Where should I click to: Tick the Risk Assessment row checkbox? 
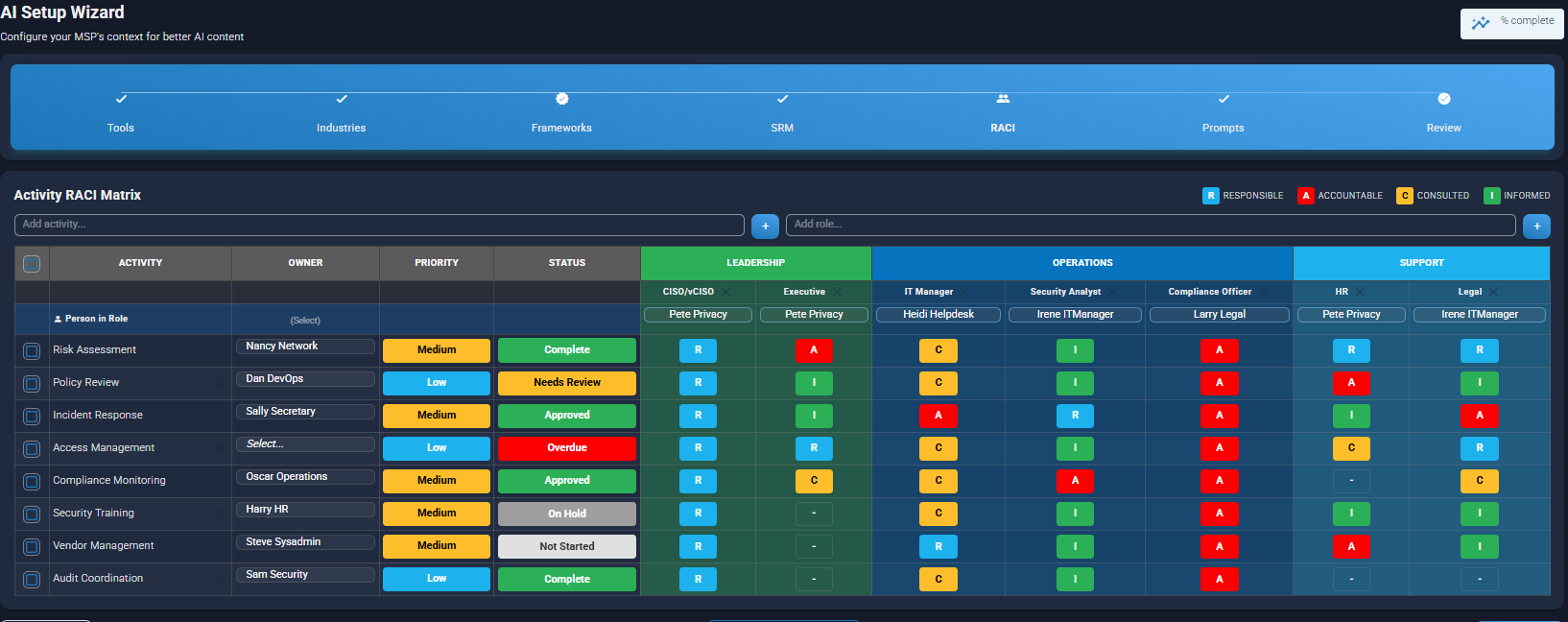click(x=32, y=351)
